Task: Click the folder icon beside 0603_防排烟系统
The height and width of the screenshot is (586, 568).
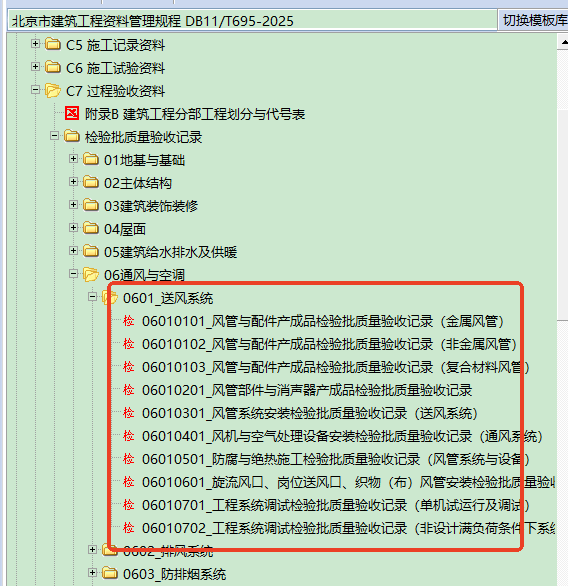Action: pos(110,573)
